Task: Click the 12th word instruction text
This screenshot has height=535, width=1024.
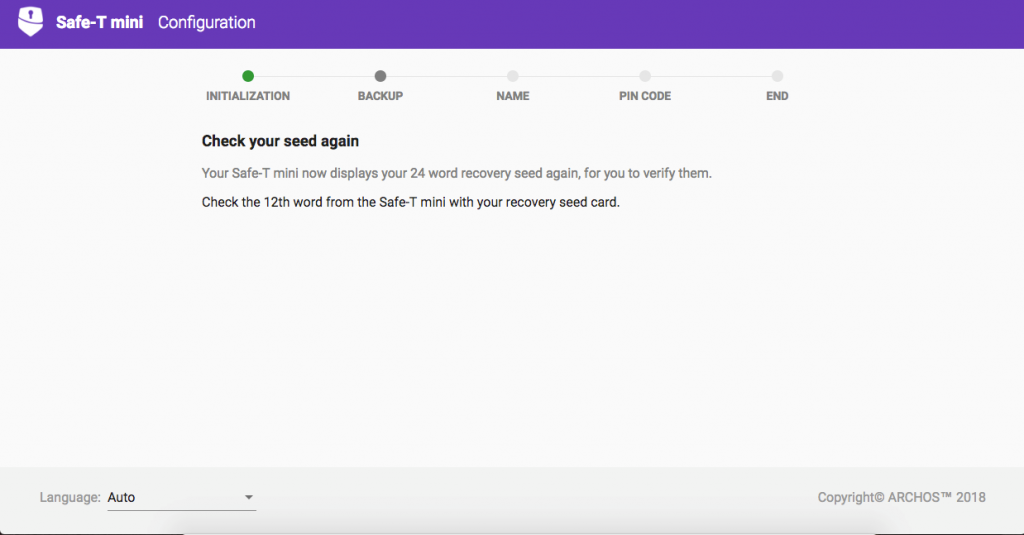Action: (410, 203)
